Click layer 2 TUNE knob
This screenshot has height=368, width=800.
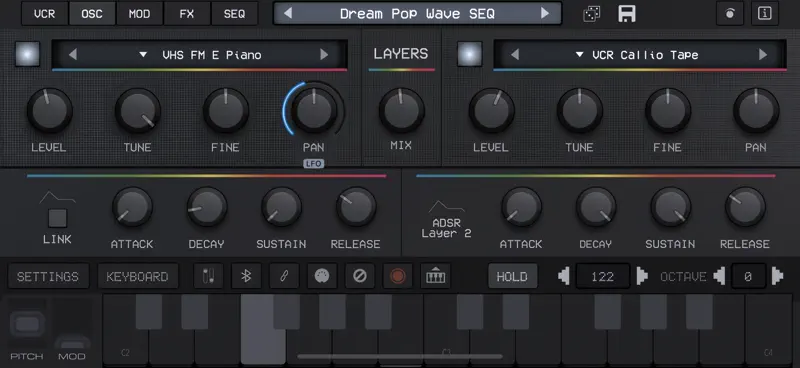coord(580,110)
